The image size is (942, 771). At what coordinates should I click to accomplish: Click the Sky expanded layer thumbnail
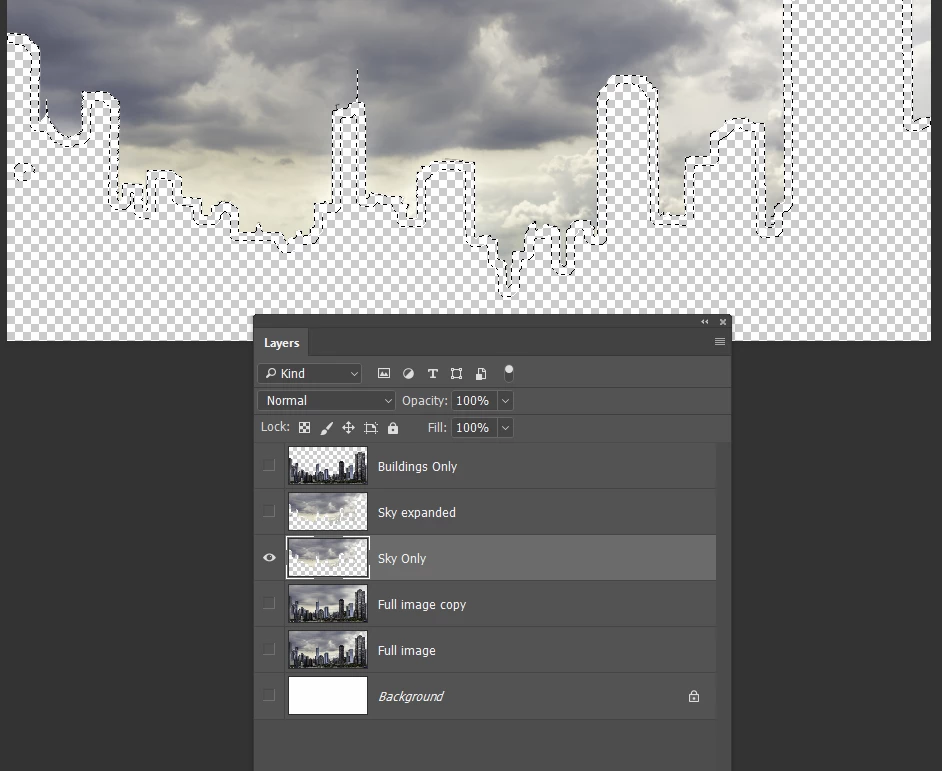pyautogui.click(x=327, y=511)
